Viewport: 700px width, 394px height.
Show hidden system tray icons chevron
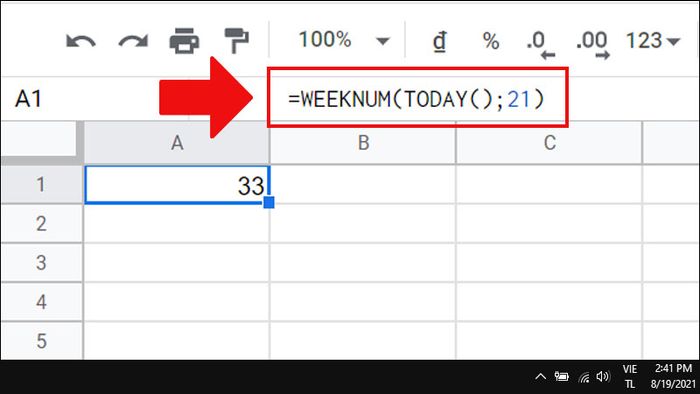coord(540,377)
